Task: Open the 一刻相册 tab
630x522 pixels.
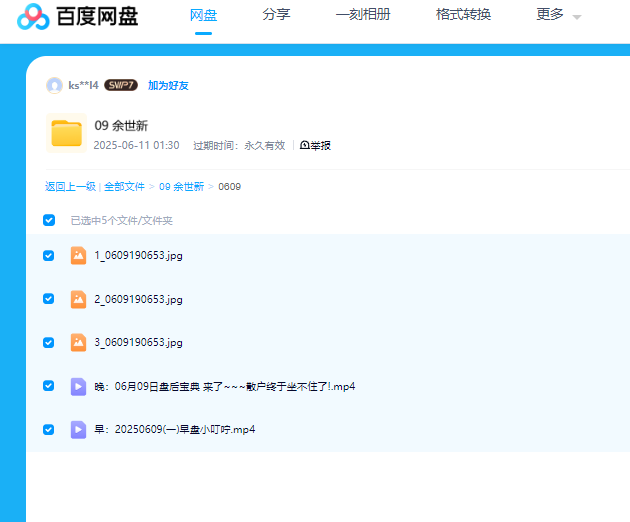Action: pyautogui.click(x=362, y=15)
